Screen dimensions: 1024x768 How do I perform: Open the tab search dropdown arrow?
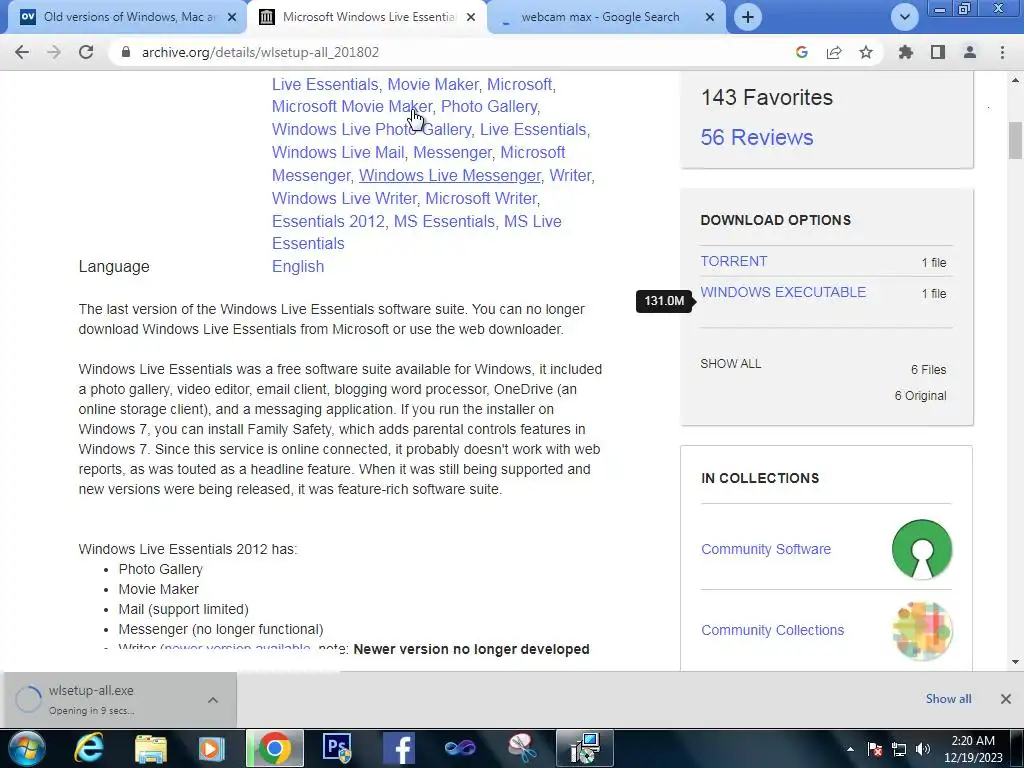coord(904,17)
